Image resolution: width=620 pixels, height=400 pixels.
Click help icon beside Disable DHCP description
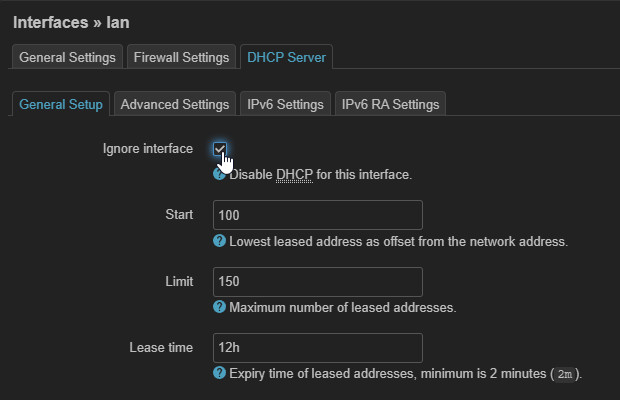tap(219, 174)
